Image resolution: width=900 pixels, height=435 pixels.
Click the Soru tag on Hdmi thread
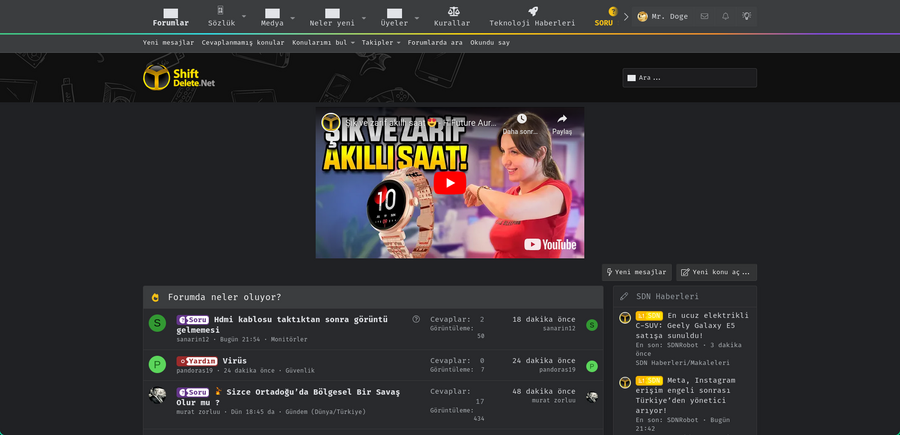[192, 320]
